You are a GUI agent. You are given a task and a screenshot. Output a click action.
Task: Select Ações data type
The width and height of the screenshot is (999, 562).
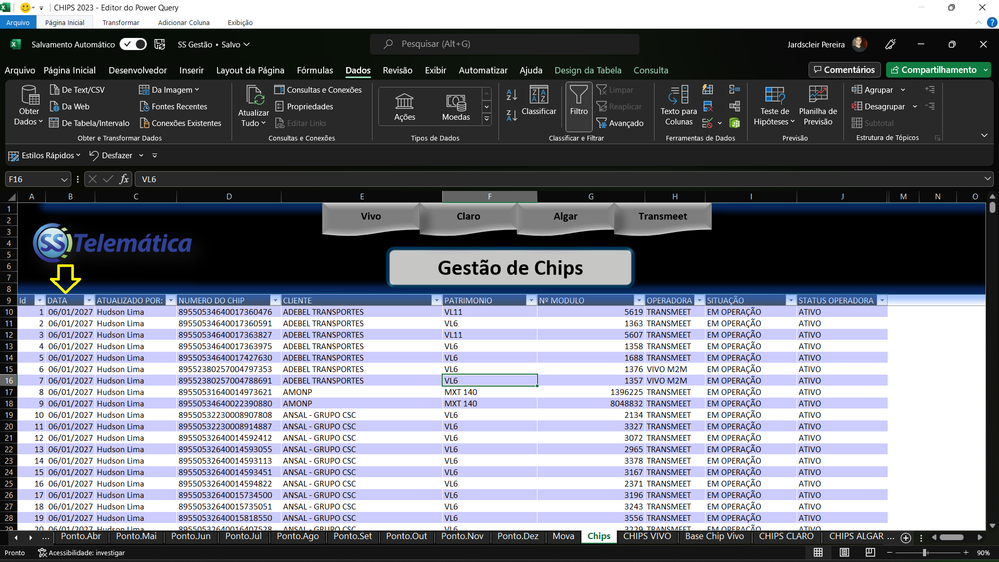pos(404,106)
